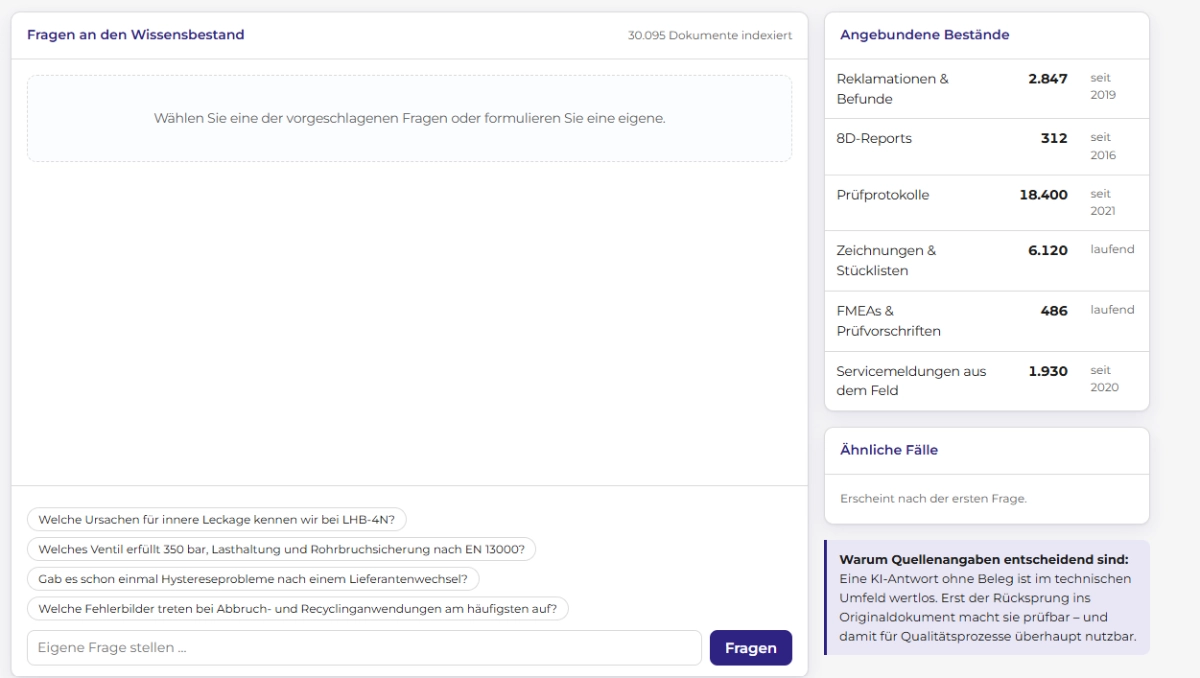Click the 312 count value
Image resolution: width=1200 pixels, height=678 pixels.
tap(1054, 138)
